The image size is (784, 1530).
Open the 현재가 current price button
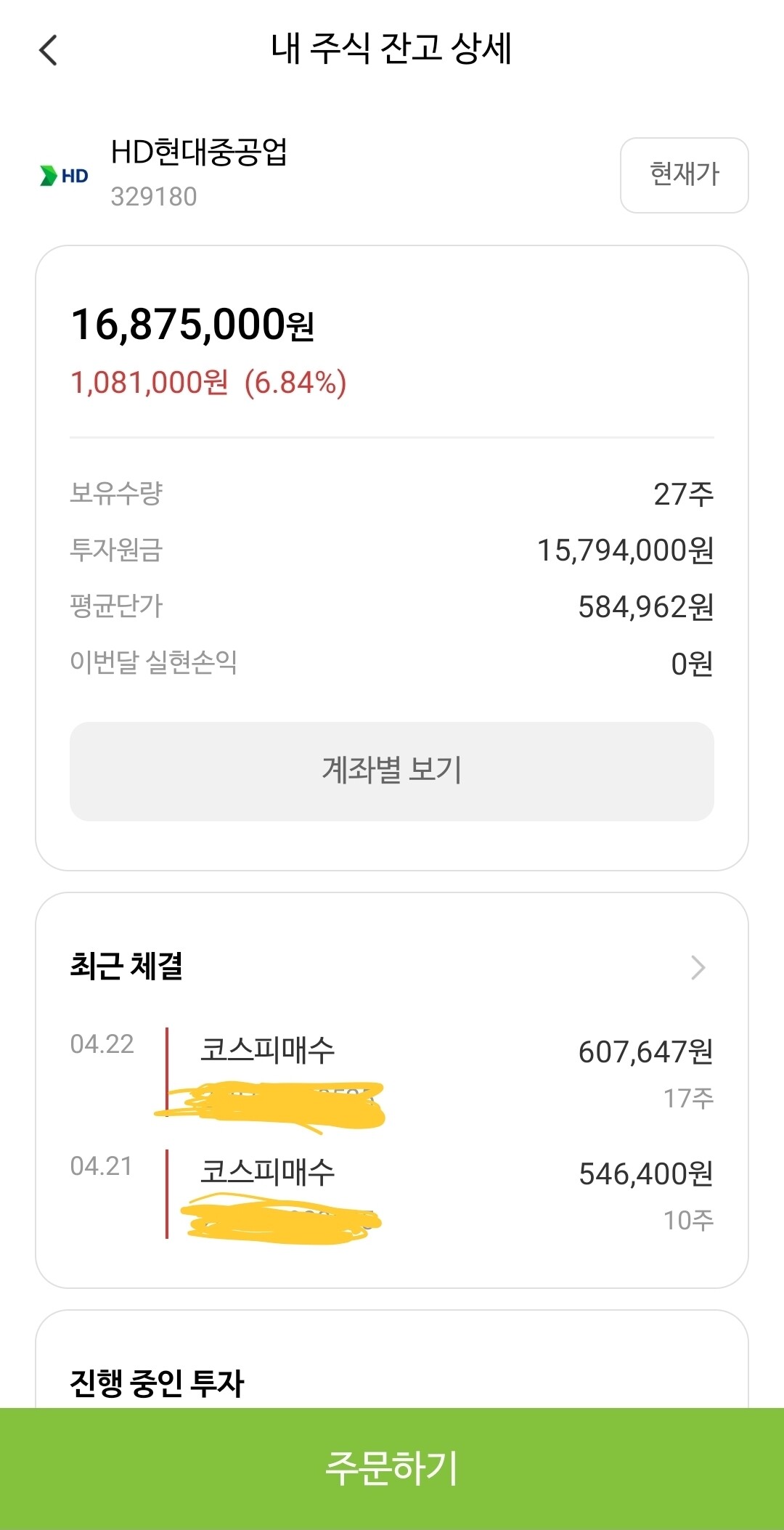(684, 175)
